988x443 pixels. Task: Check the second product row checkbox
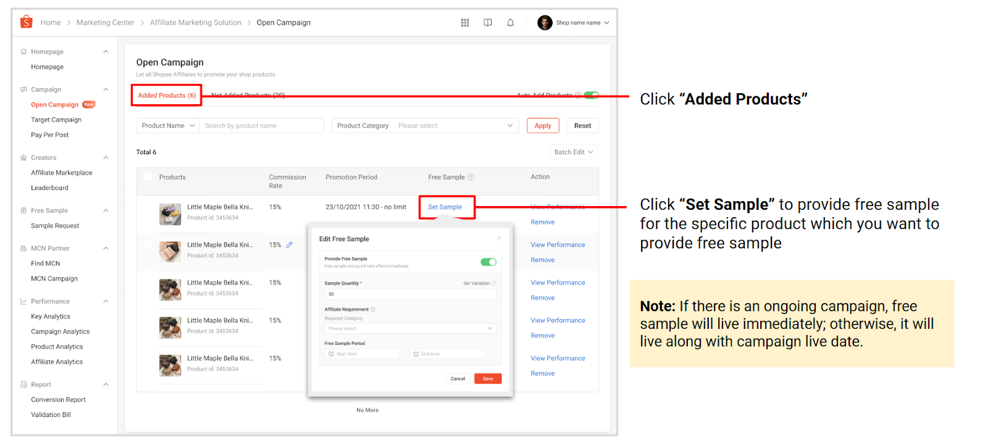147,245
